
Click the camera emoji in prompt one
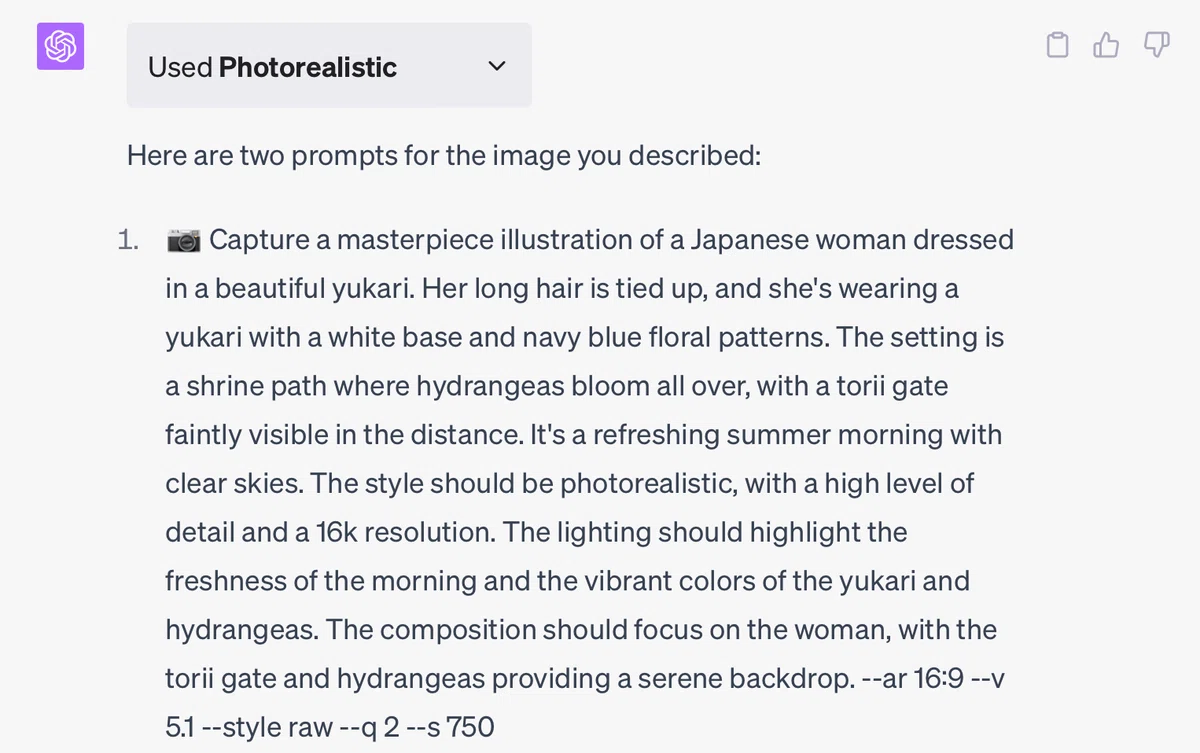coord(184,241)
